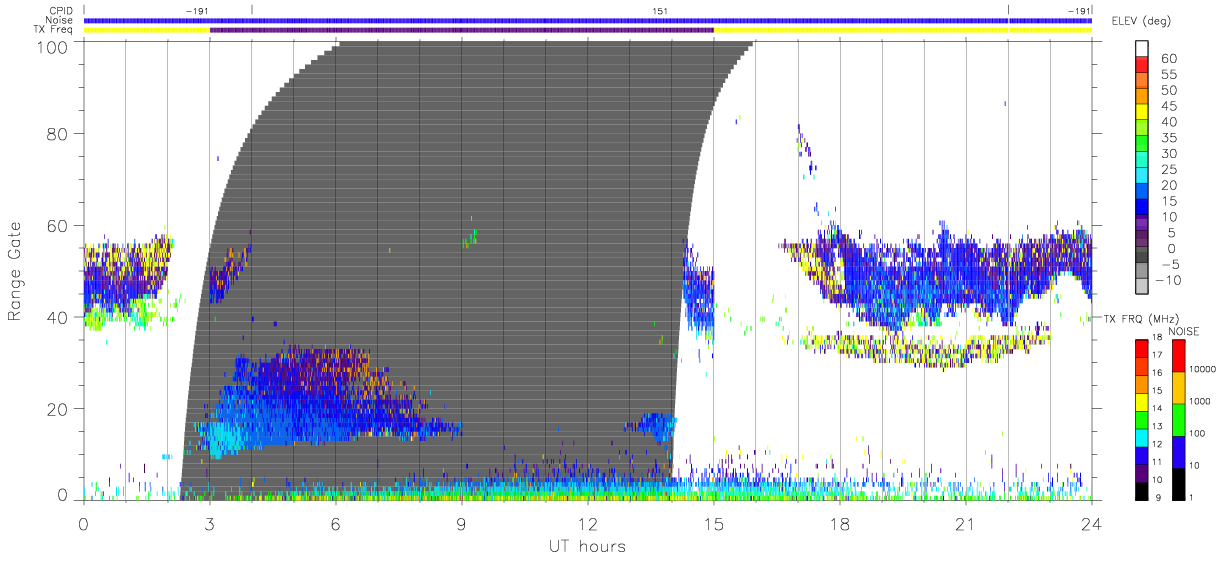Click the 21 tick on UT hours axis
This screenshot has height=567, width=1228.
pyautogui.click(x=965, y=523)
